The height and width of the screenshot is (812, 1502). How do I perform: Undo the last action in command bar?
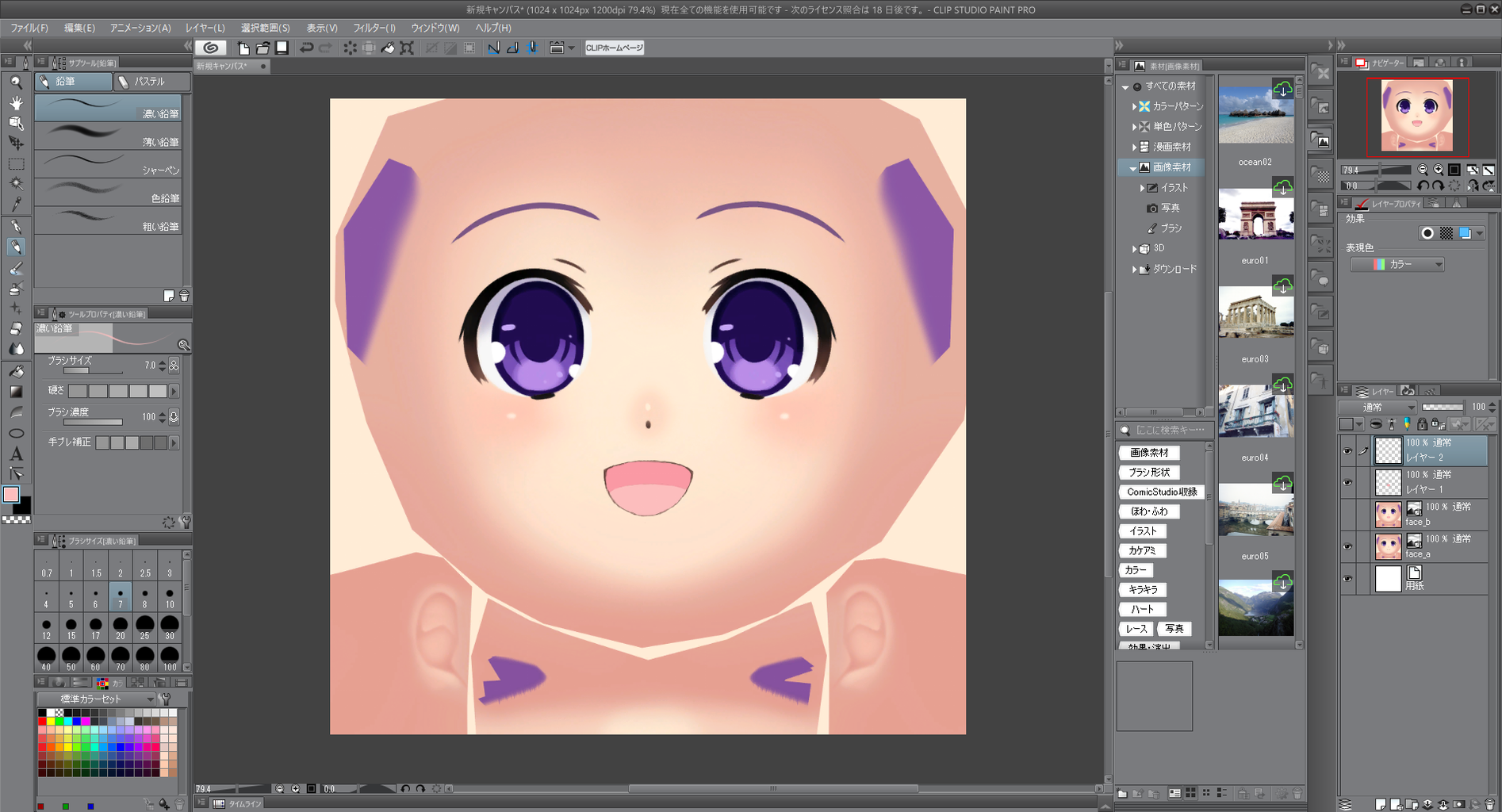[306, 48]
